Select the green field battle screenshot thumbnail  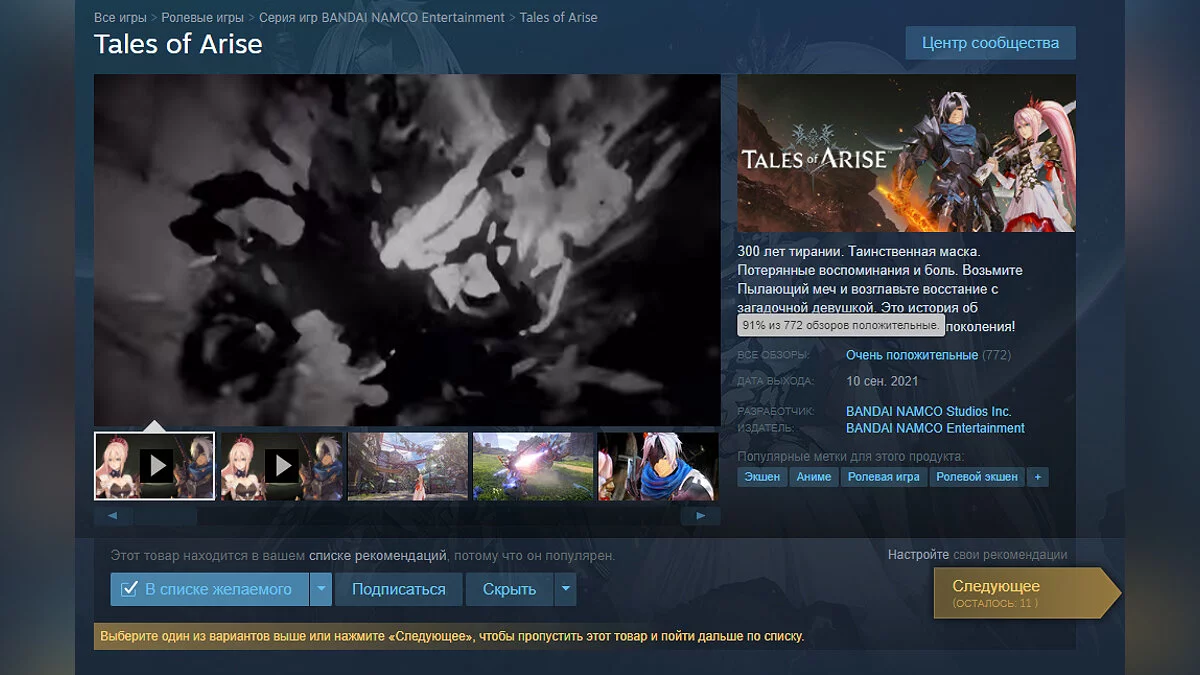[x=533, y=466]
